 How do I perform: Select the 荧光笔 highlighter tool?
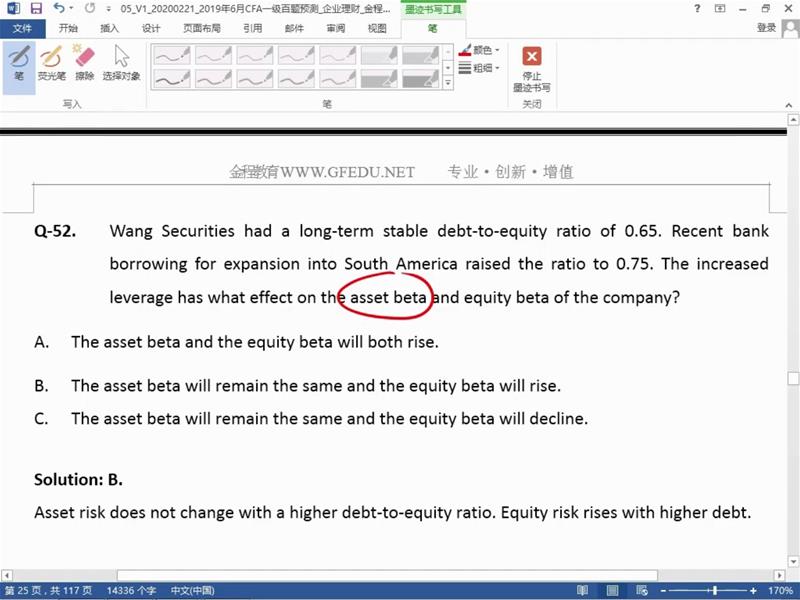tap(52, 63)
